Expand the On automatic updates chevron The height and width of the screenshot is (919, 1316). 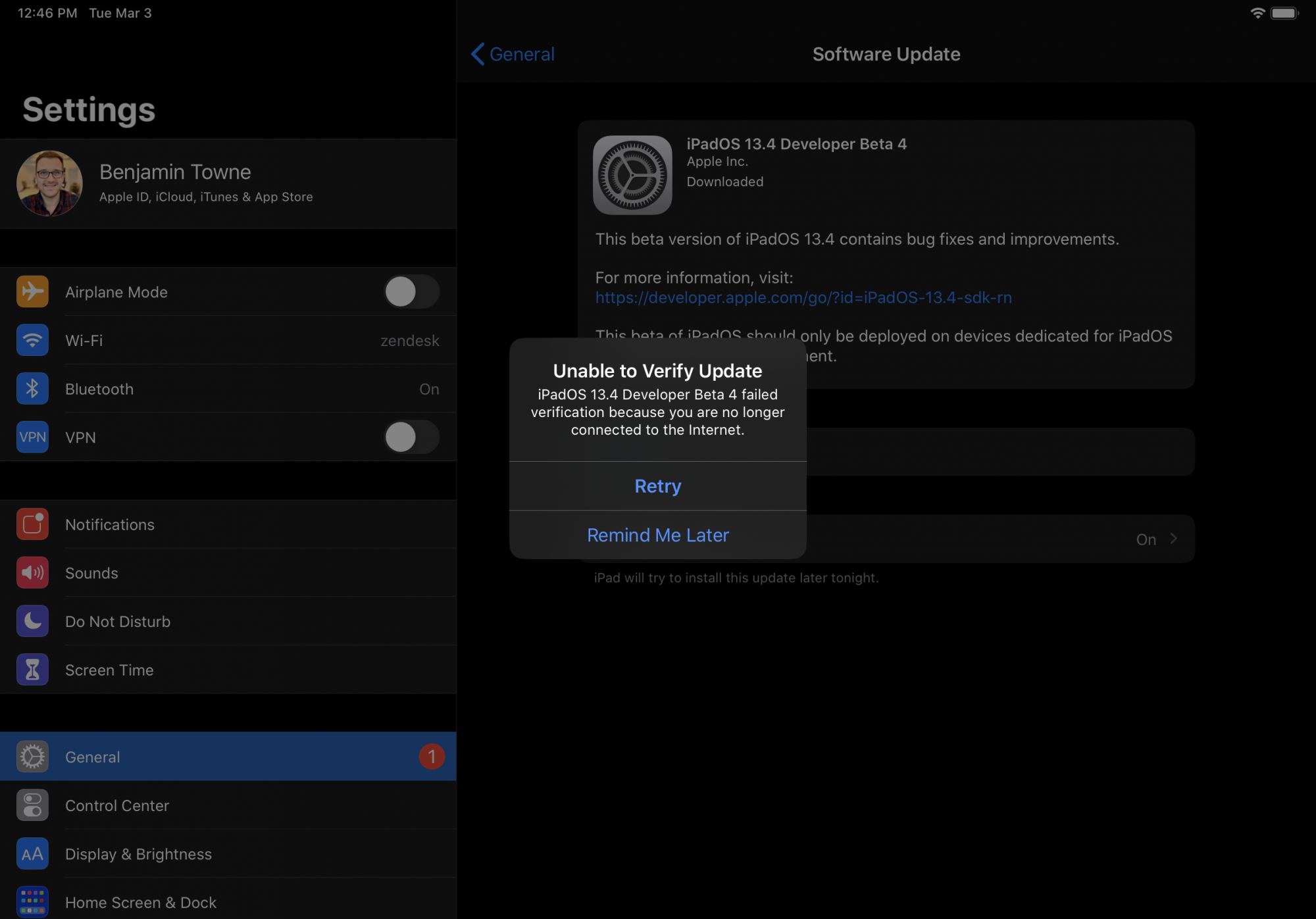click(x=1173, y=539)
